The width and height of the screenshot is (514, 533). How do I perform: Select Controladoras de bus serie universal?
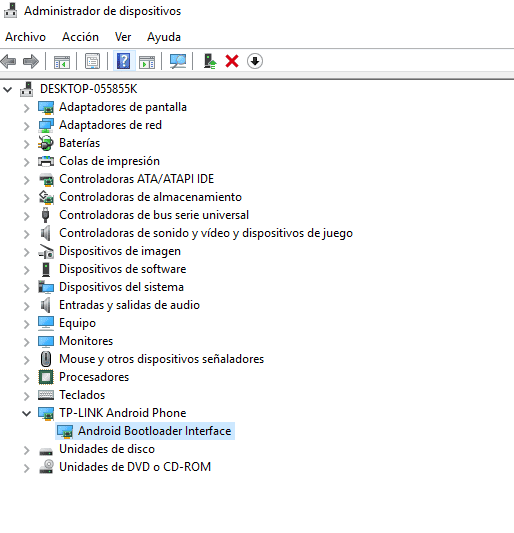[154, 215]
